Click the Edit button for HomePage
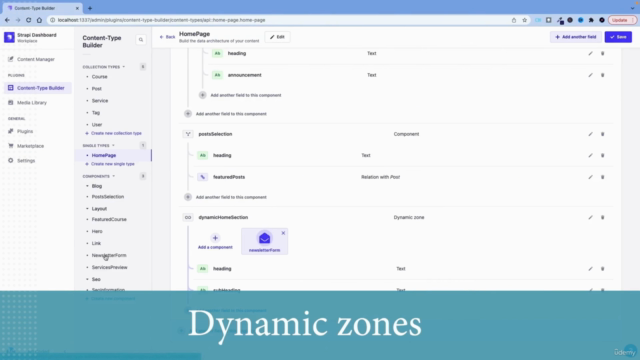The height and width of the screenshot is (360, 640). tap(277, 37)
